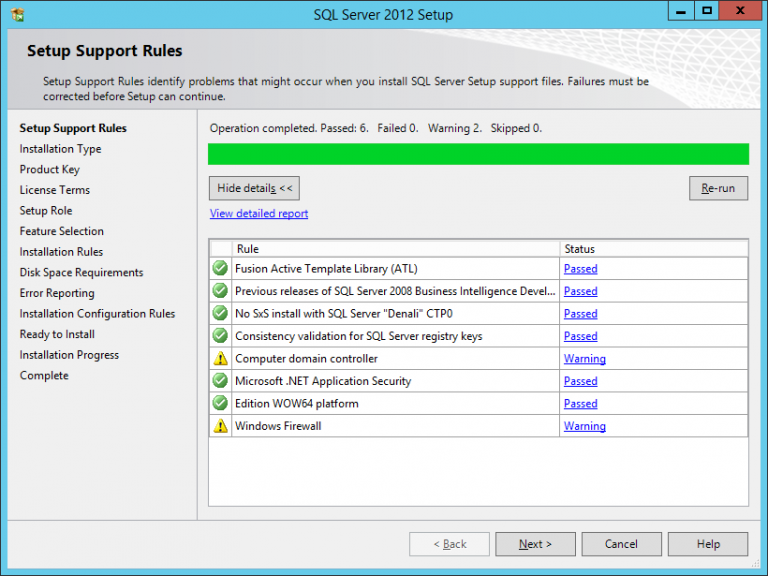Open Passed link for Microsoft .NET Application Security
The image size is (768, 576).
point(580,382)
